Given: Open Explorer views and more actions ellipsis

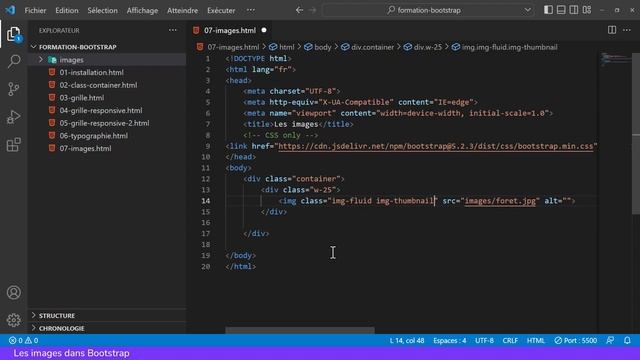Looking at the screenshot, I should [x=173, y=30].
